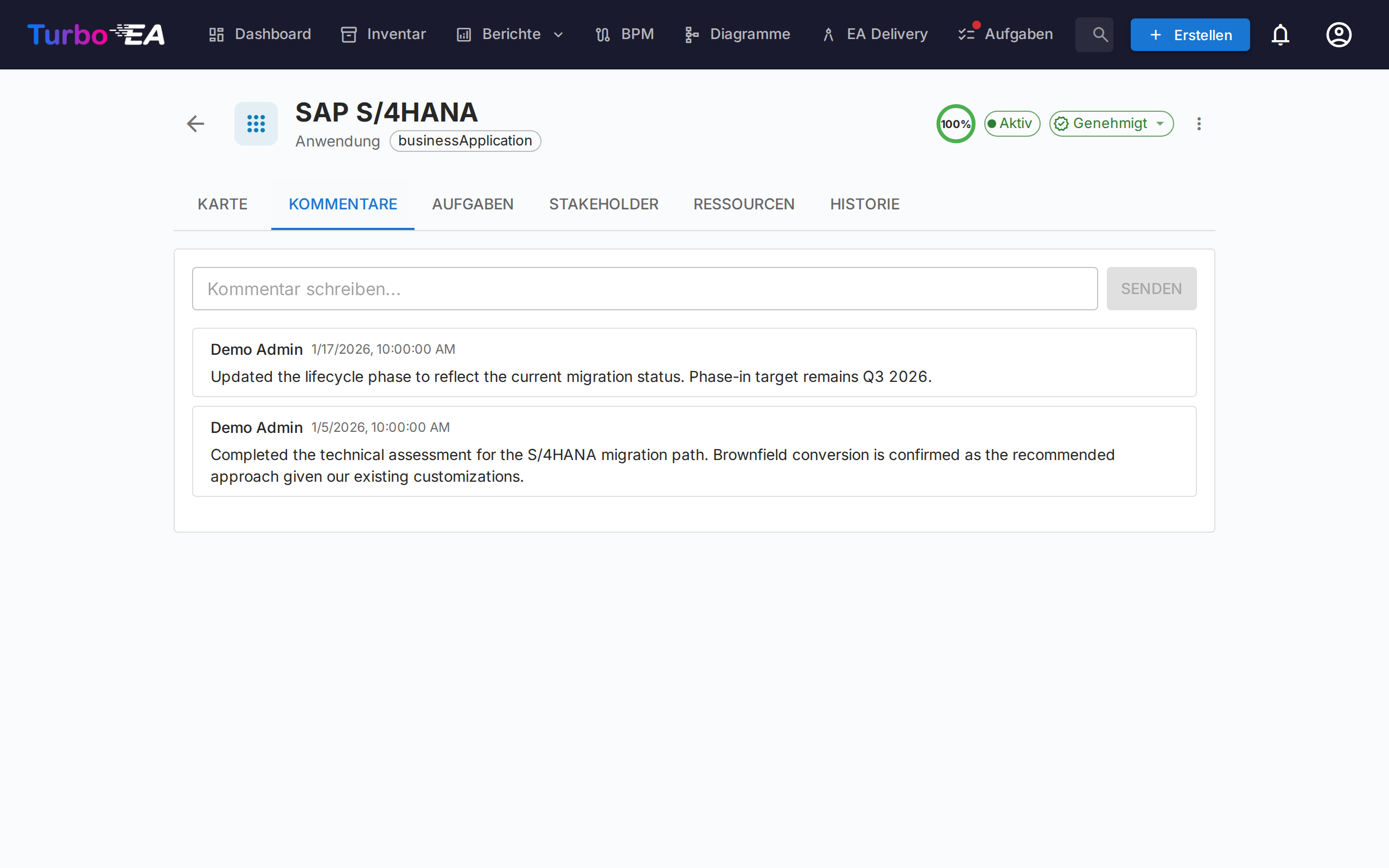Open the search
1389x868 pixels.
[x=1094, y=34]
